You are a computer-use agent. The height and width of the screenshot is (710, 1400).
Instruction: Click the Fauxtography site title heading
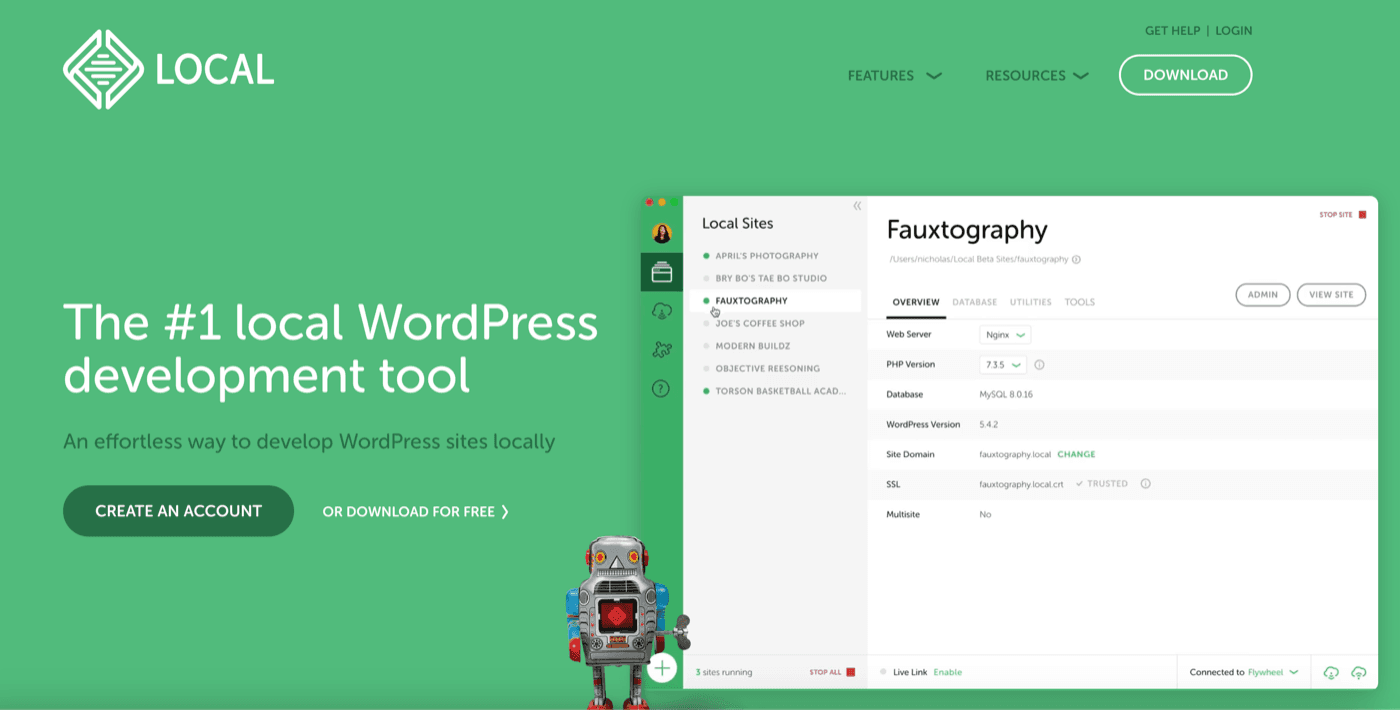click(x=967, y=230)
